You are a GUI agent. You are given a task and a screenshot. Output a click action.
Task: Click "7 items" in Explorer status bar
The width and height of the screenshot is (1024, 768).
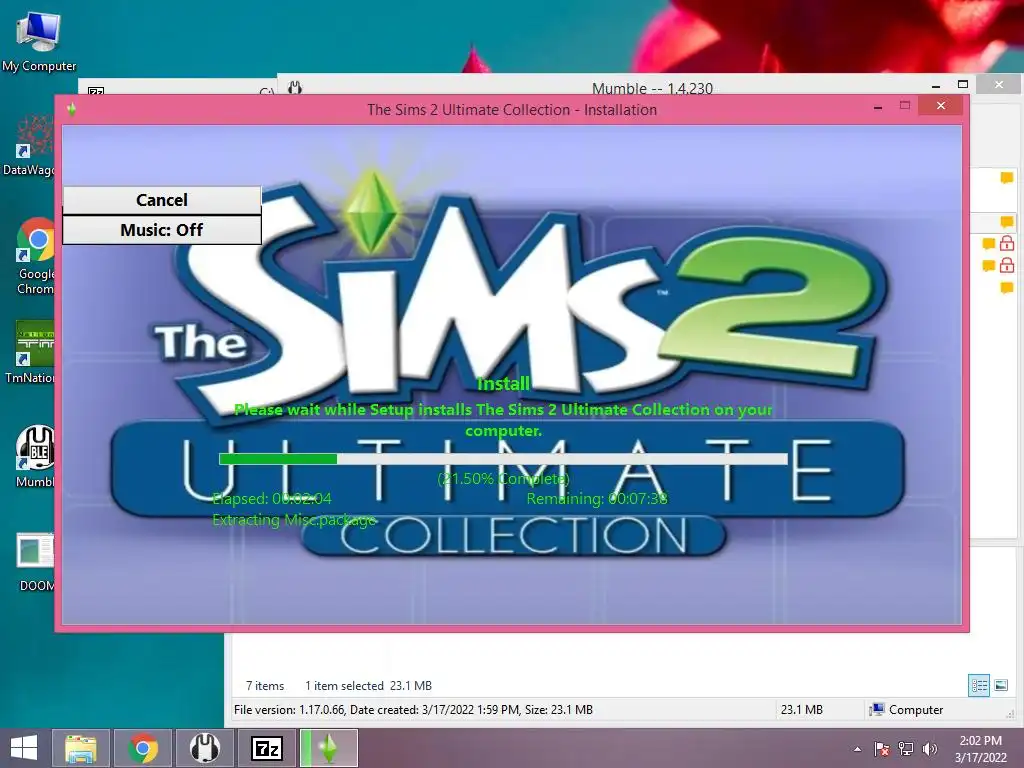point(264,686)
